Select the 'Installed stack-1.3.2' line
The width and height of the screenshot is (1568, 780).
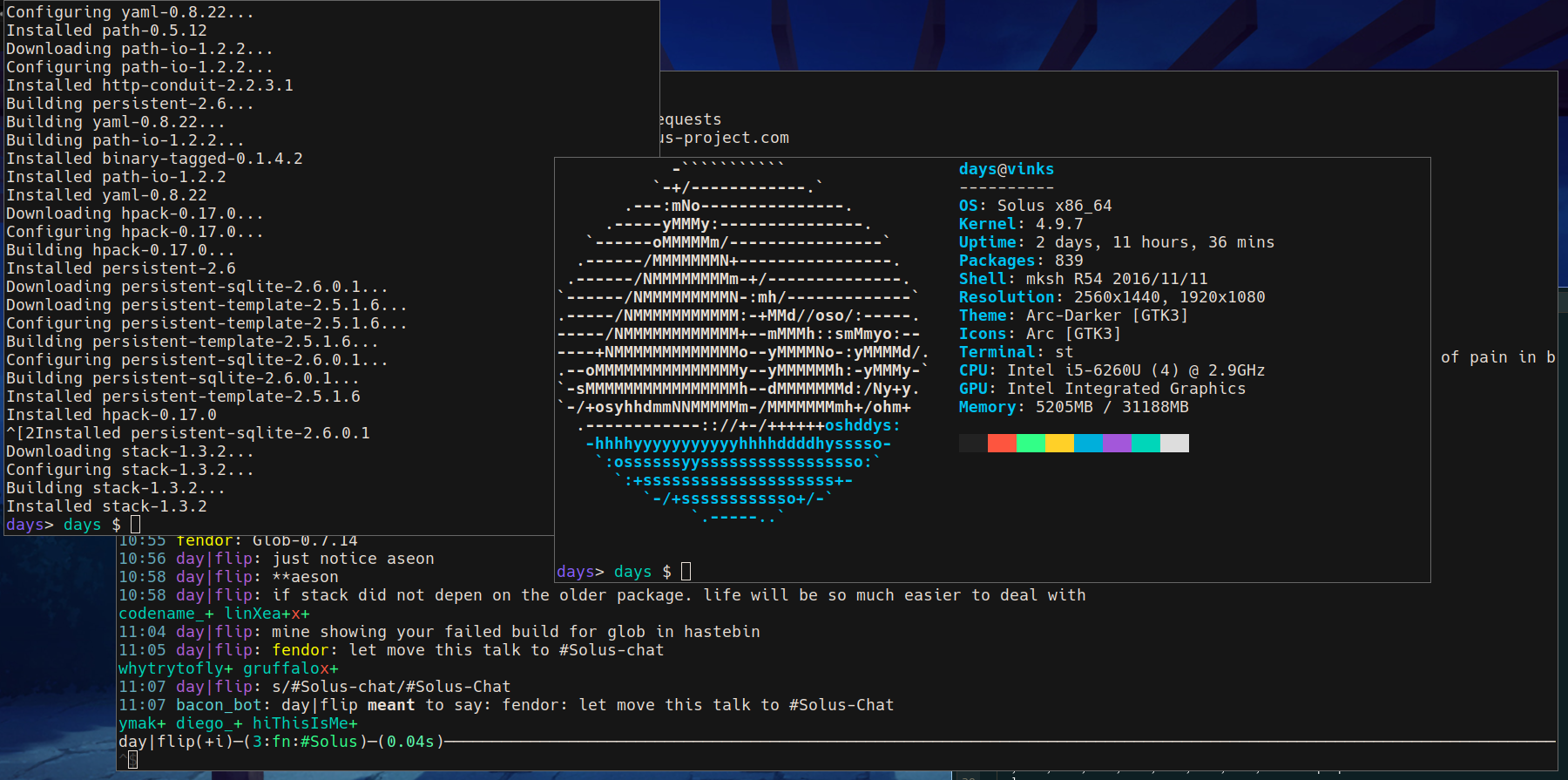tap(106, 506)
